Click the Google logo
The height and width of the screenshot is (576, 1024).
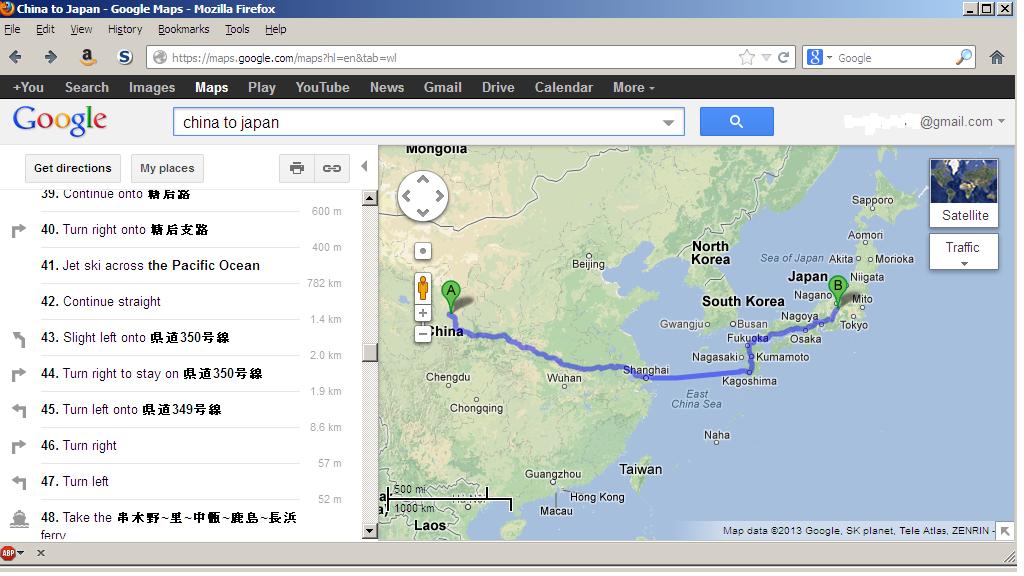59,120
